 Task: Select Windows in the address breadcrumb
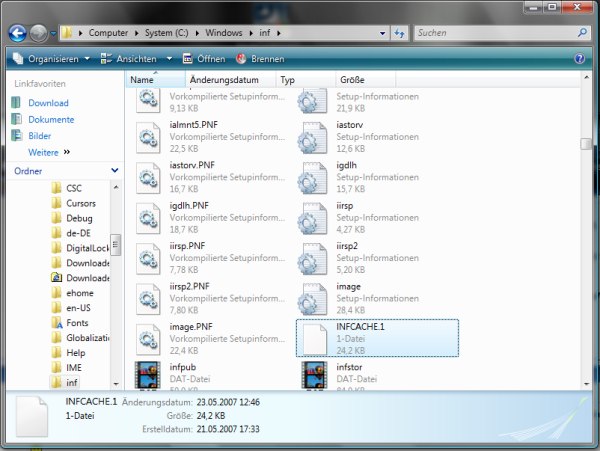tap(224, 33)
